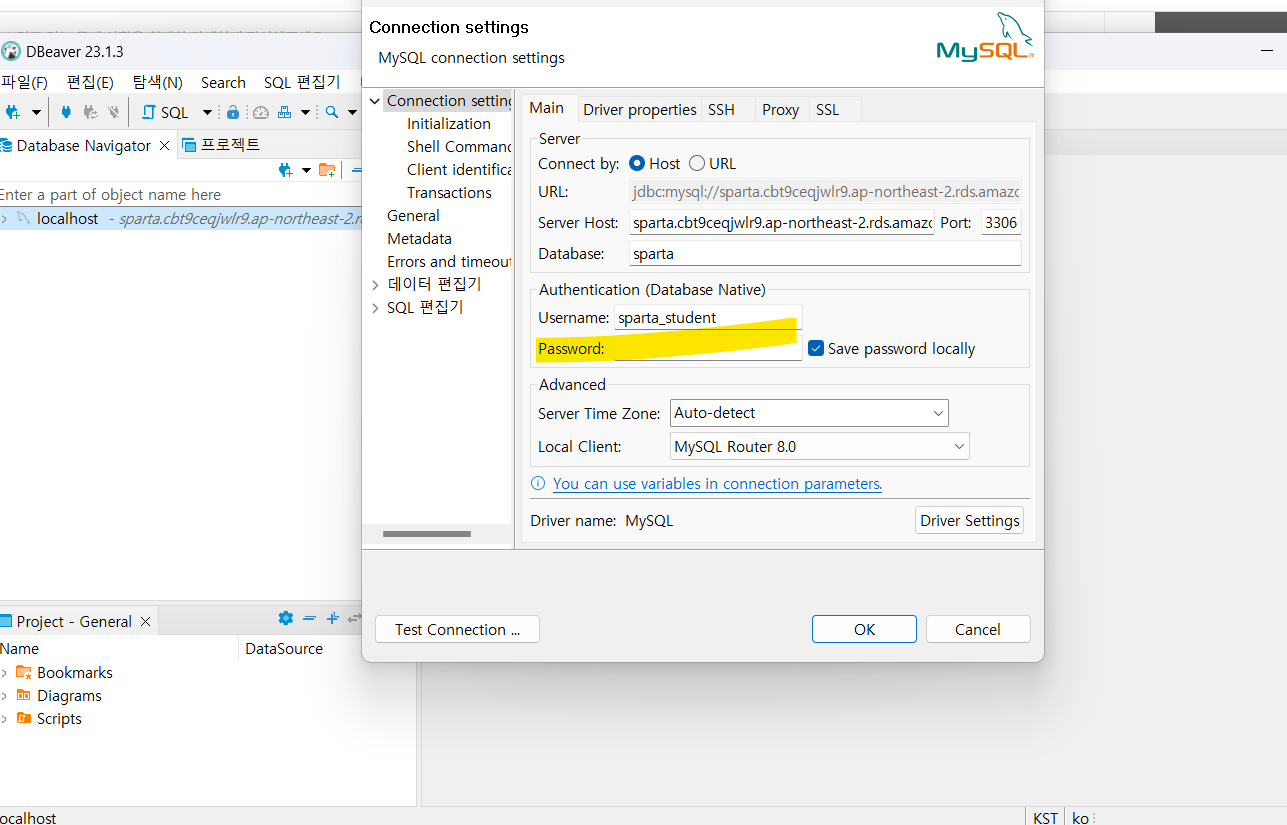
Task: Click the blue padlock icon in toolbar
Action: [x=233, y=112]
